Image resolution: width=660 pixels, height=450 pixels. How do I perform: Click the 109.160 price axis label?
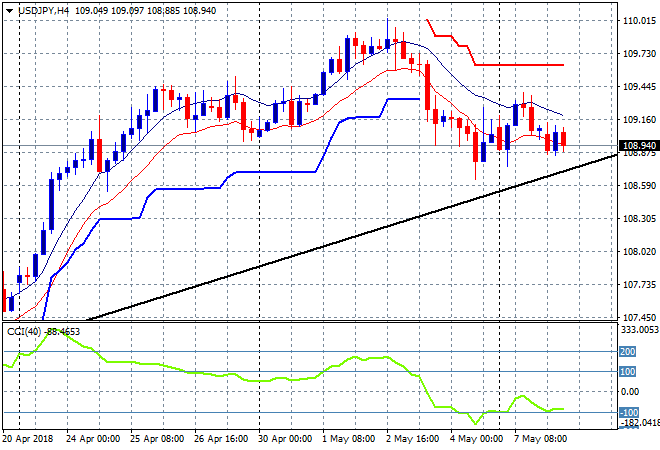point(639,120)
